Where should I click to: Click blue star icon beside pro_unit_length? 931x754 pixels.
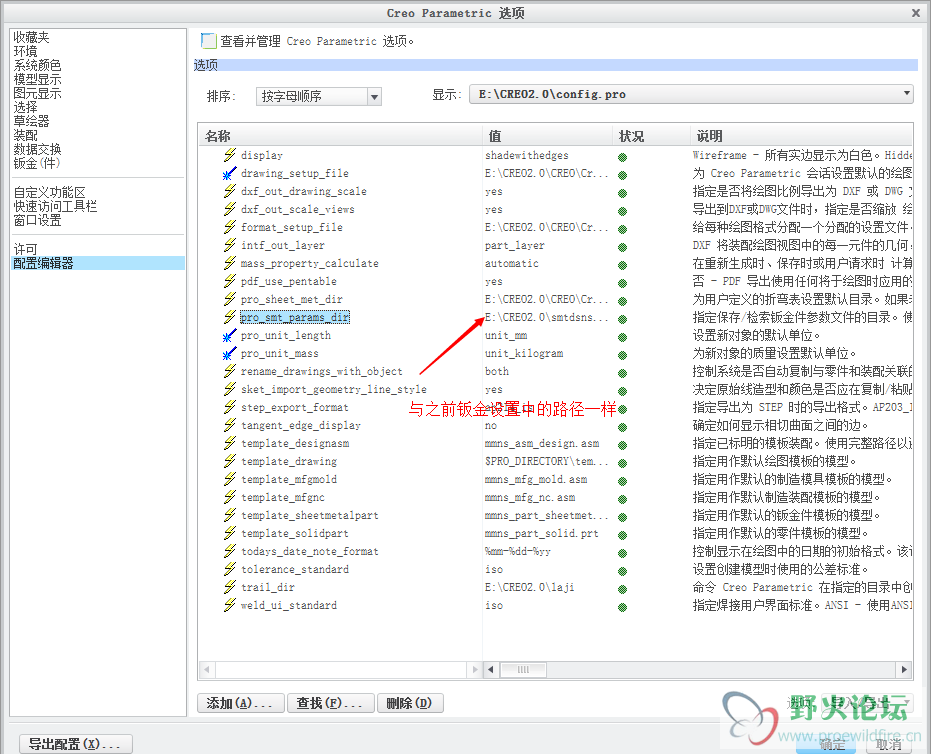(230, 335)
